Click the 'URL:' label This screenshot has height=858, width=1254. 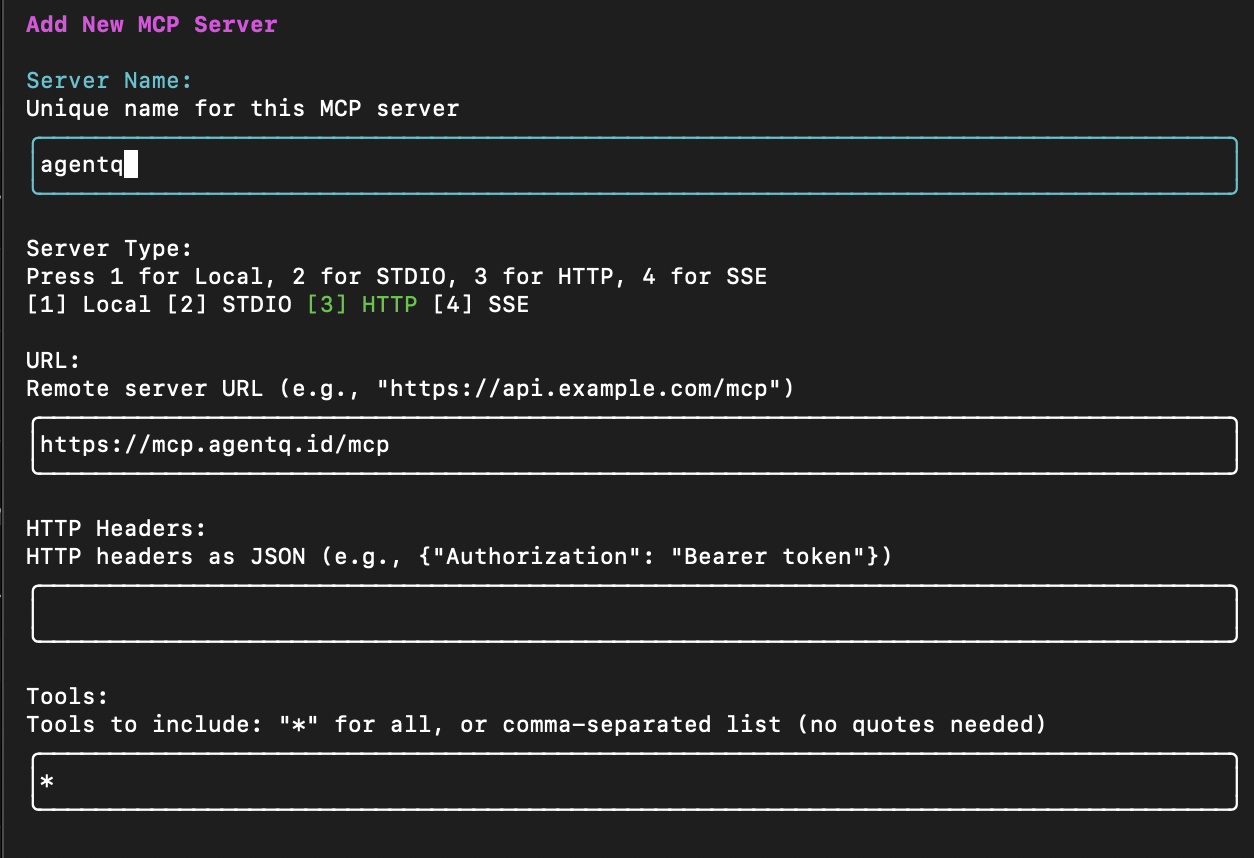(53, 360)
